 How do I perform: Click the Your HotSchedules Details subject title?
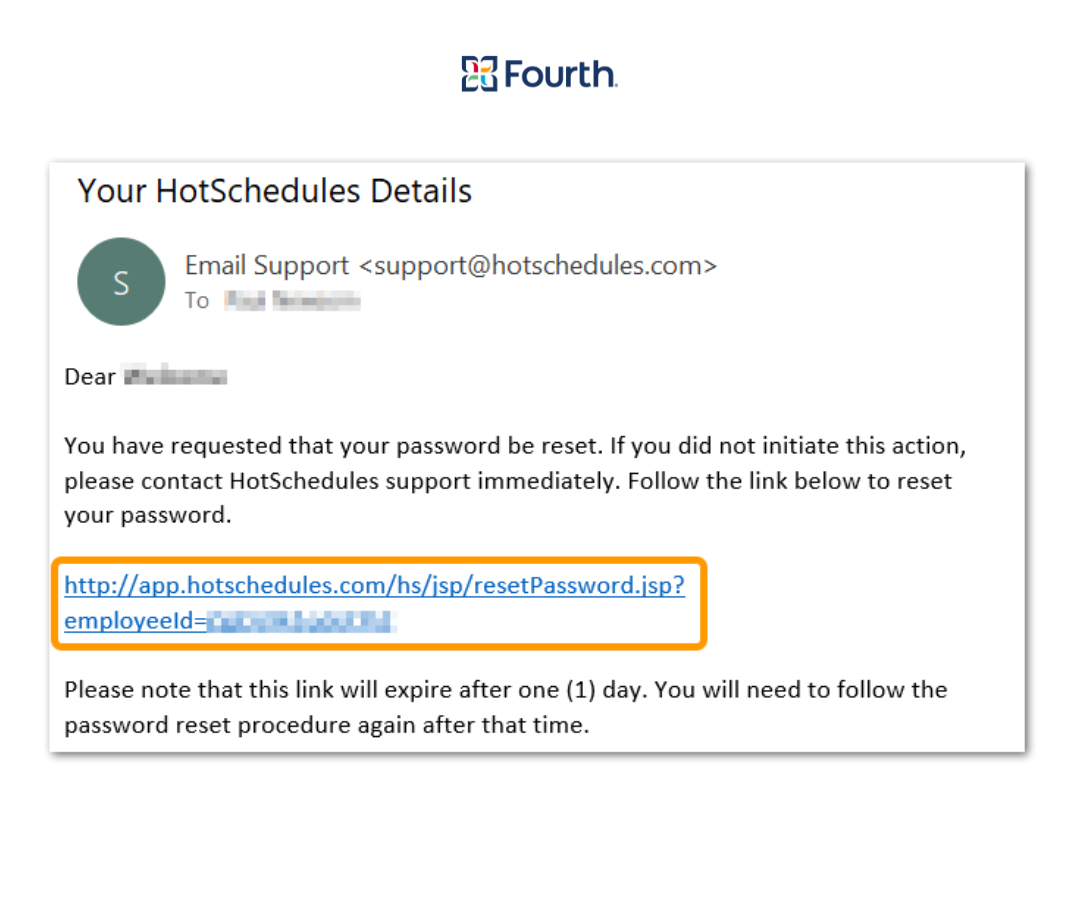(275, 191)
